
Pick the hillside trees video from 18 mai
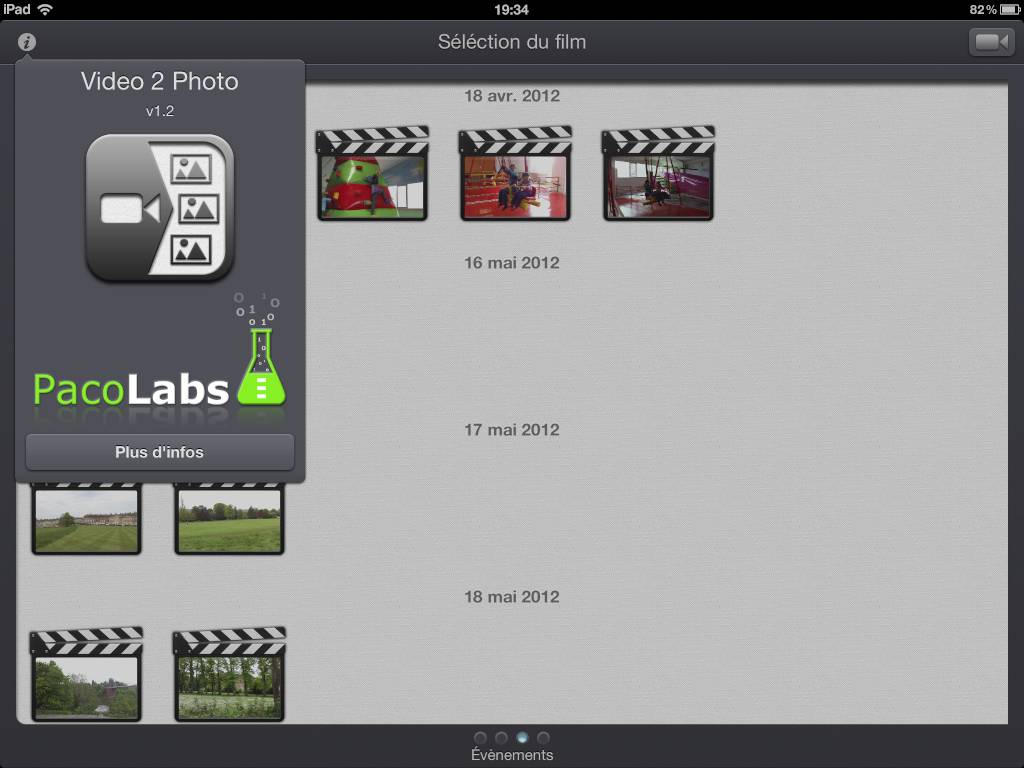pyautogui.click(x=86, y=675)
